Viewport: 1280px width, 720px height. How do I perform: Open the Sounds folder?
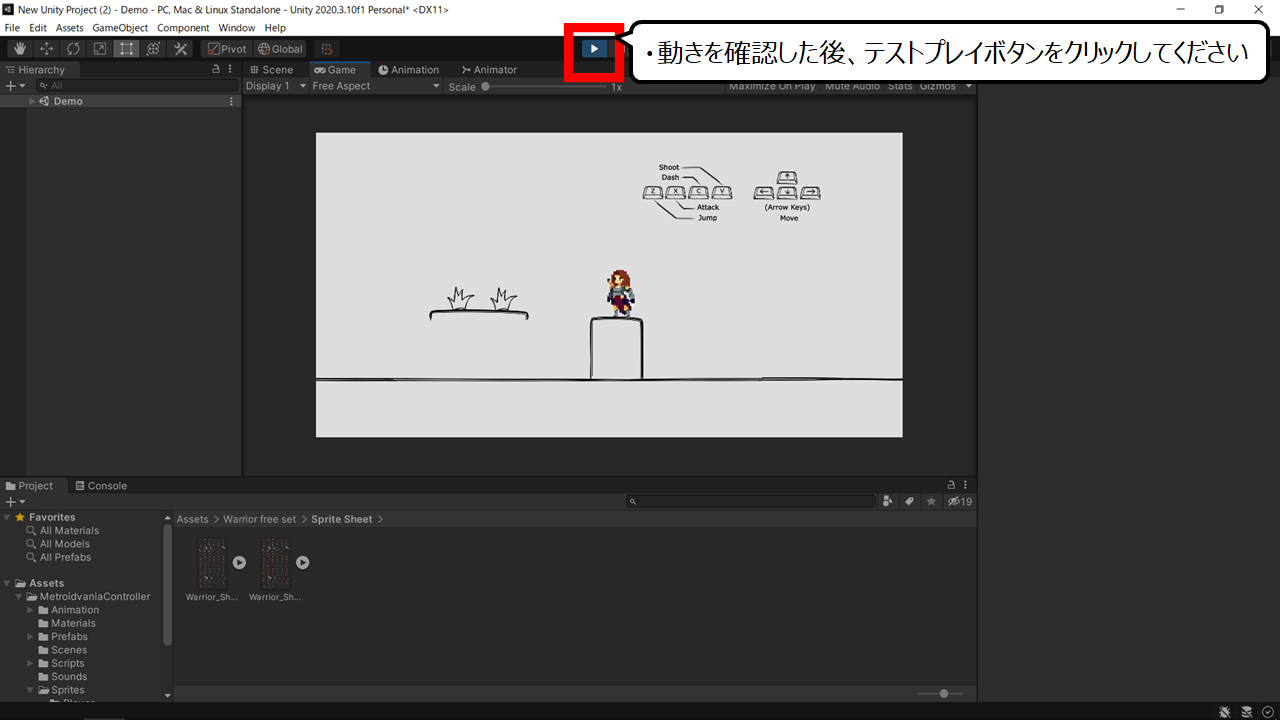(69, 677)
